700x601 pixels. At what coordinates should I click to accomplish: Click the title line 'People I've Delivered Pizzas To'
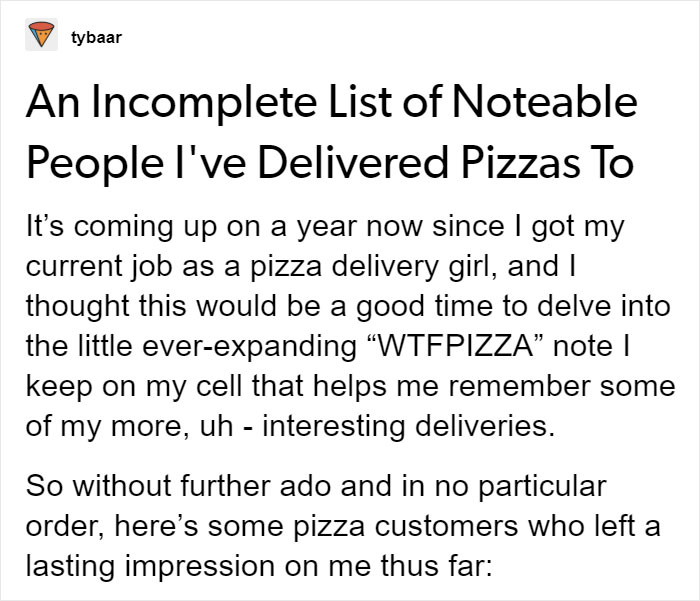click(330, 162)
